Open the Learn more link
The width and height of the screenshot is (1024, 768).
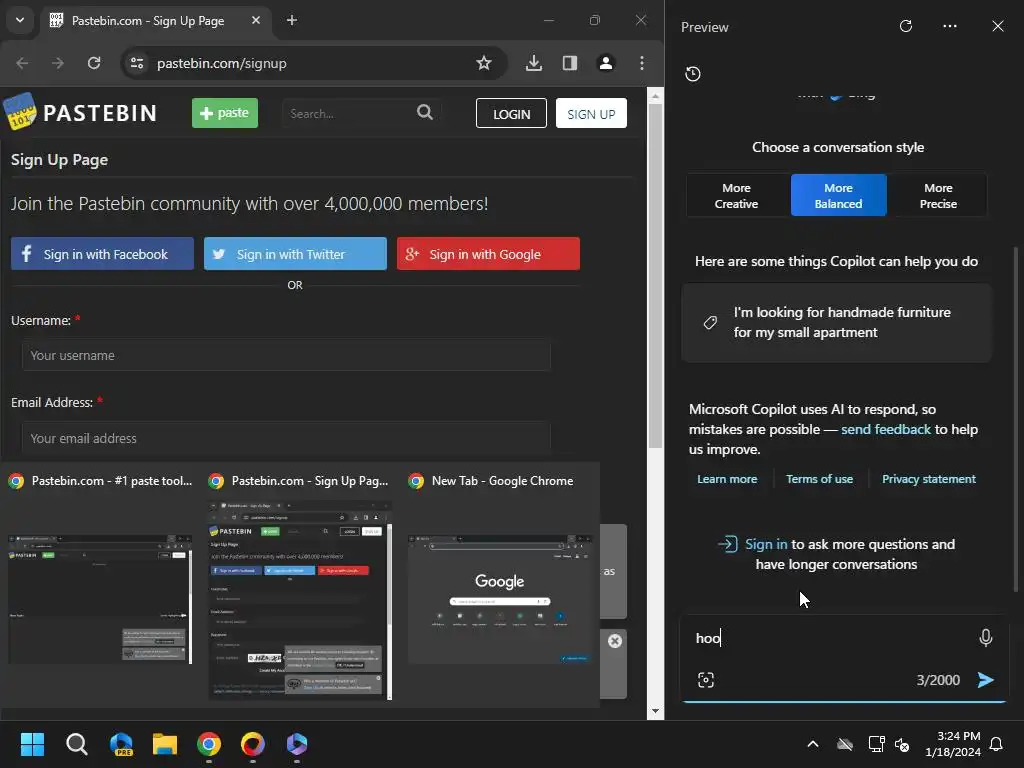[727, 479]
